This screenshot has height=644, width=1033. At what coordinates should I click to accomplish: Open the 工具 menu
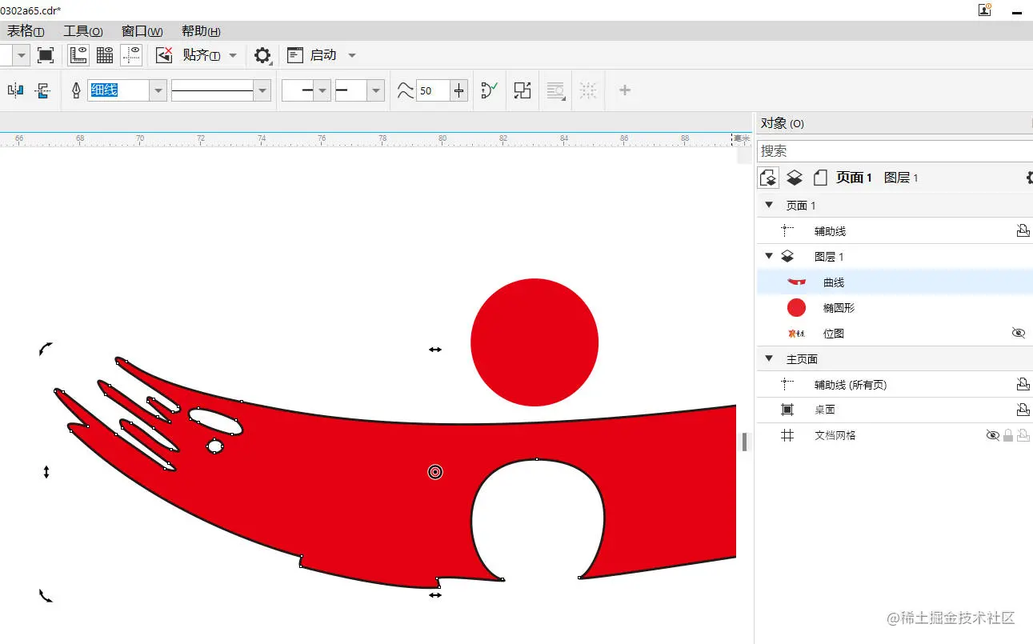coord(82,31)
